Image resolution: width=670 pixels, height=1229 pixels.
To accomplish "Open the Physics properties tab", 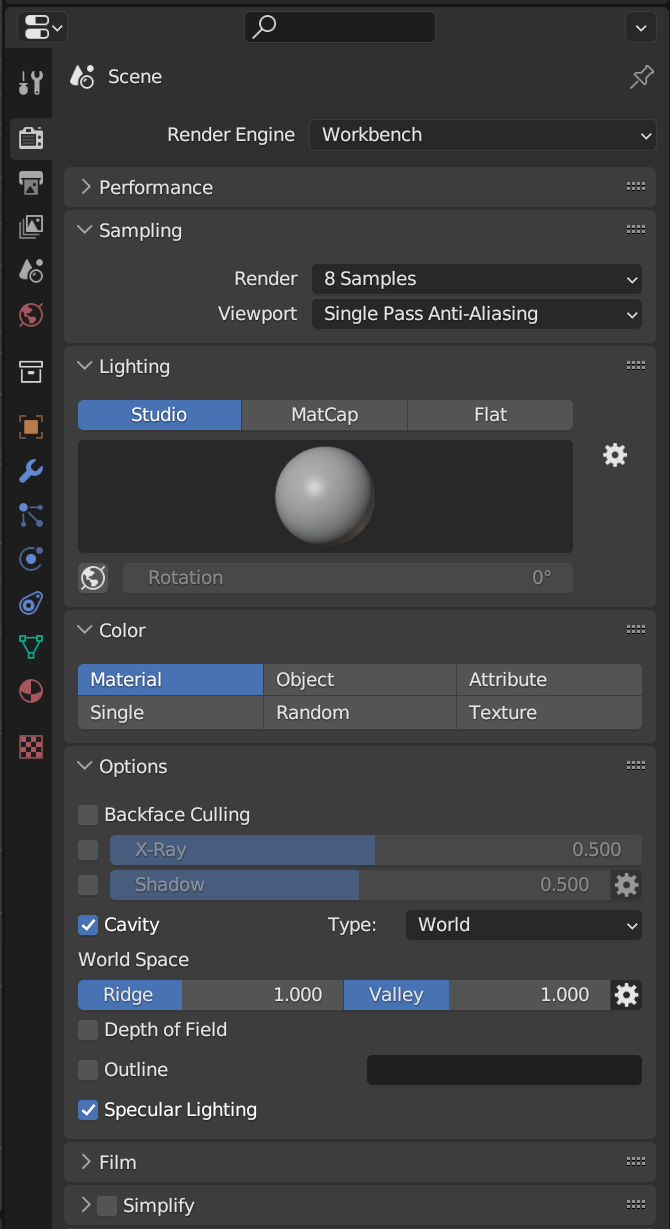I will [x=29, y=559].
